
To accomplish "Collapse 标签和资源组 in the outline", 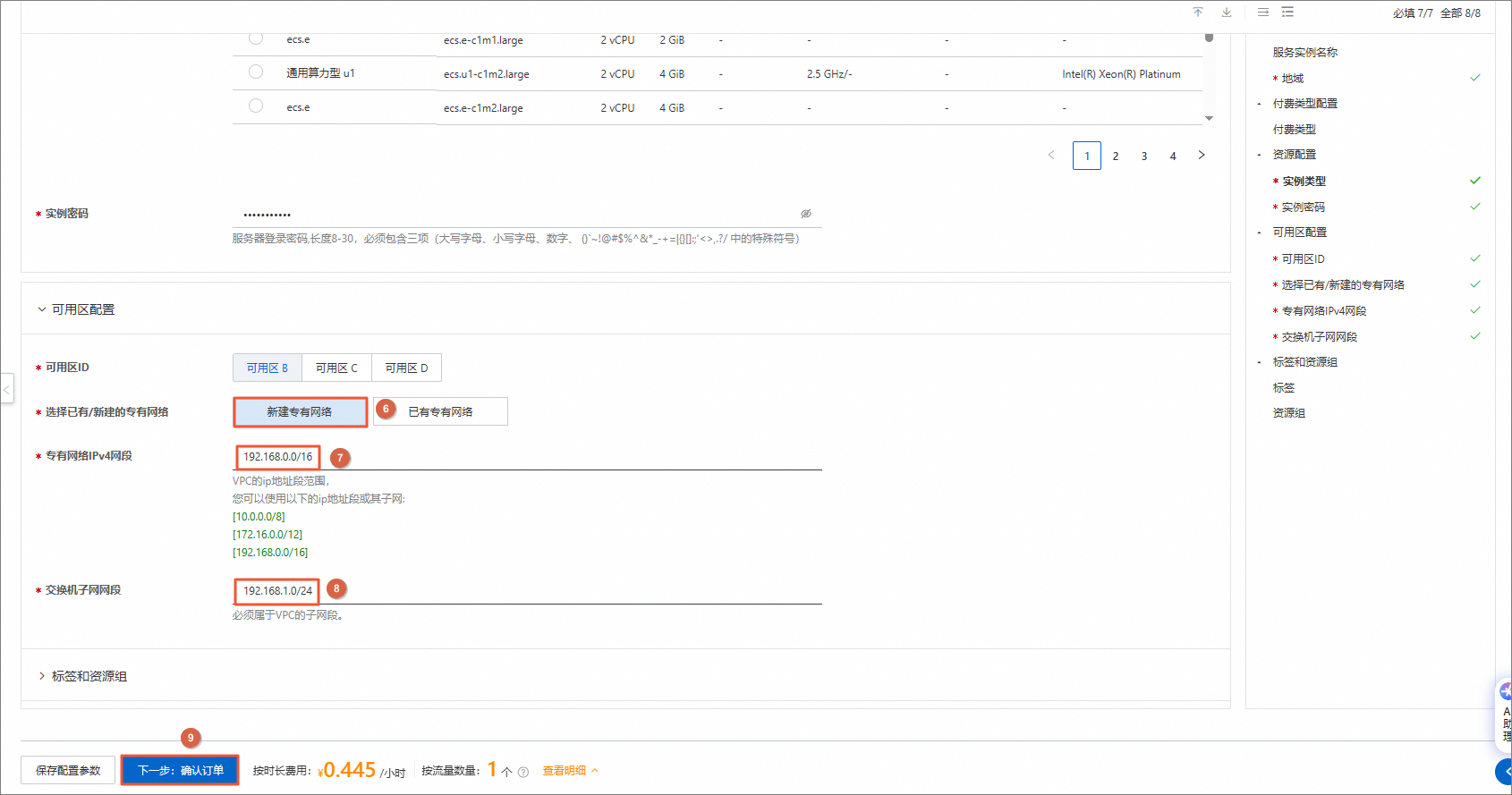I will 1259,362.
